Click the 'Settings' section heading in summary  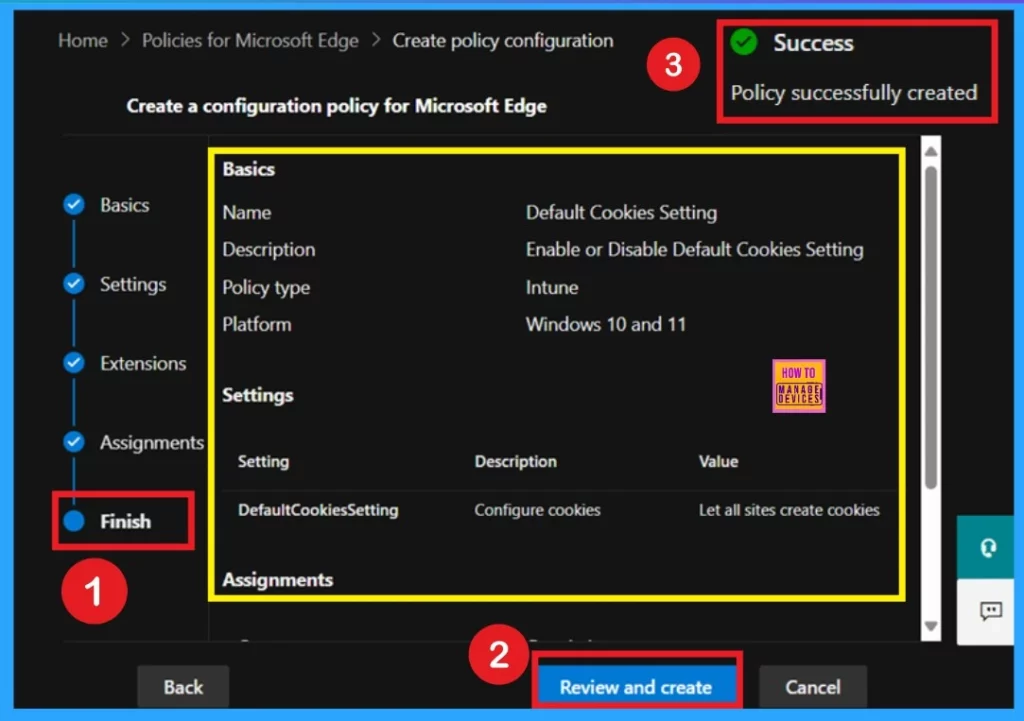click(x=257, y=395)
